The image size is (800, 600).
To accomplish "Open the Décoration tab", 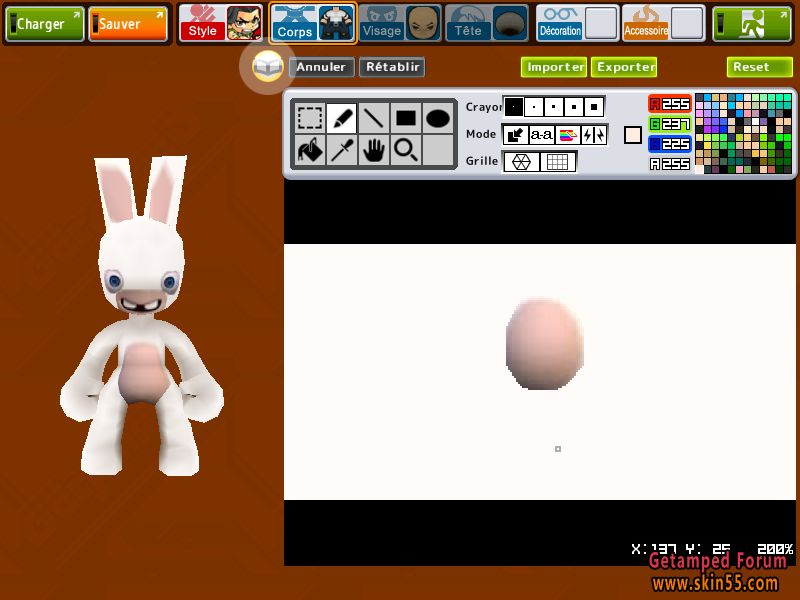I will 578,23.
